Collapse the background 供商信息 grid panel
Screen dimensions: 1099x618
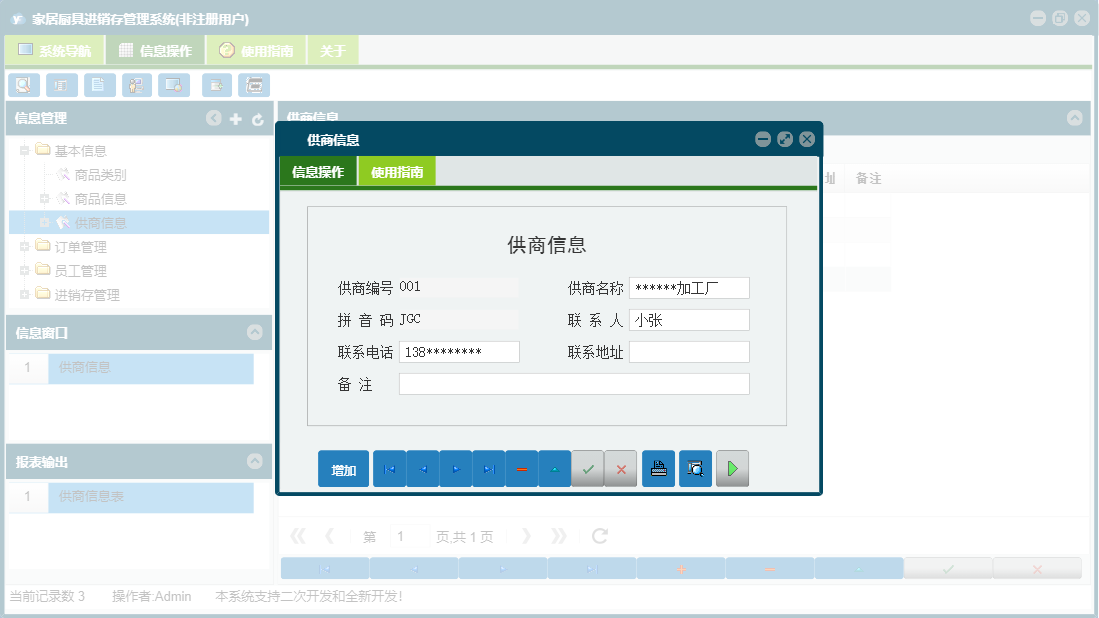pos(1074,118)
